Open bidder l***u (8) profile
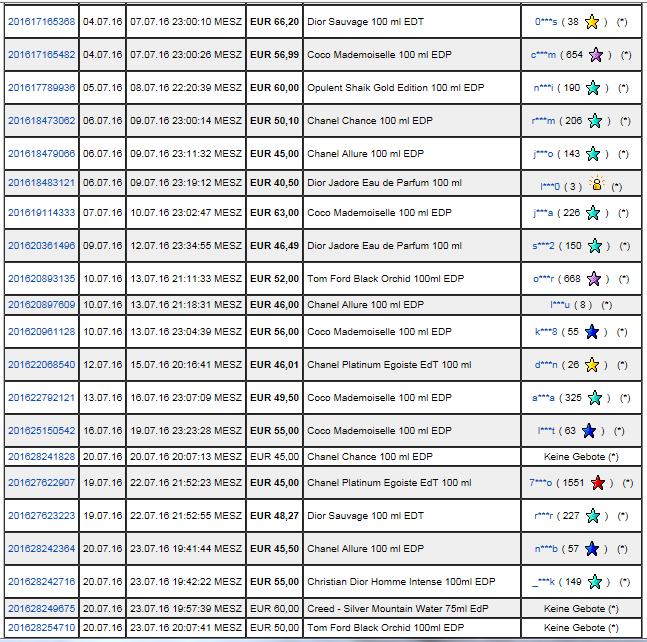This screenshot has width=647, height=642. [560, 304]
